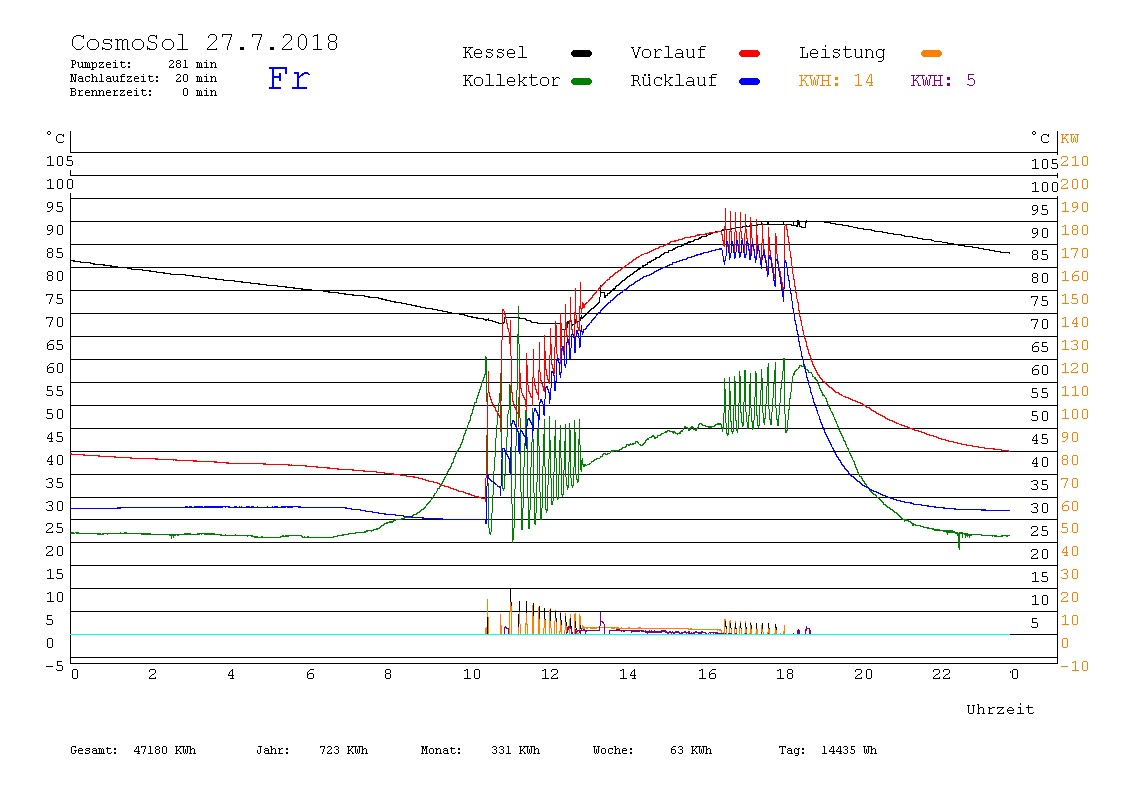Screen dimensions: 1148x812
Task: Click the "20 min" Nachlaufzeit value
Action: click(x=196, y=78)
